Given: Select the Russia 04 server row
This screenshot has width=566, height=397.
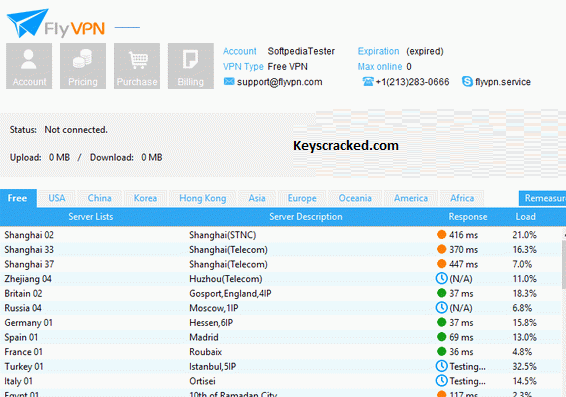Looking at the screenshot, I should click(281, 308).
